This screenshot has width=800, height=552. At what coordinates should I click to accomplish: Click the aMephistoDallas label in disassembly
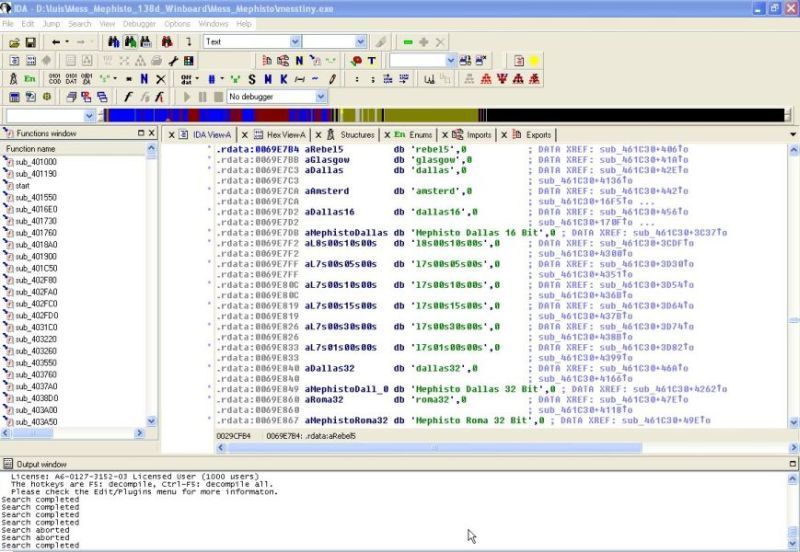click(346, 233)
